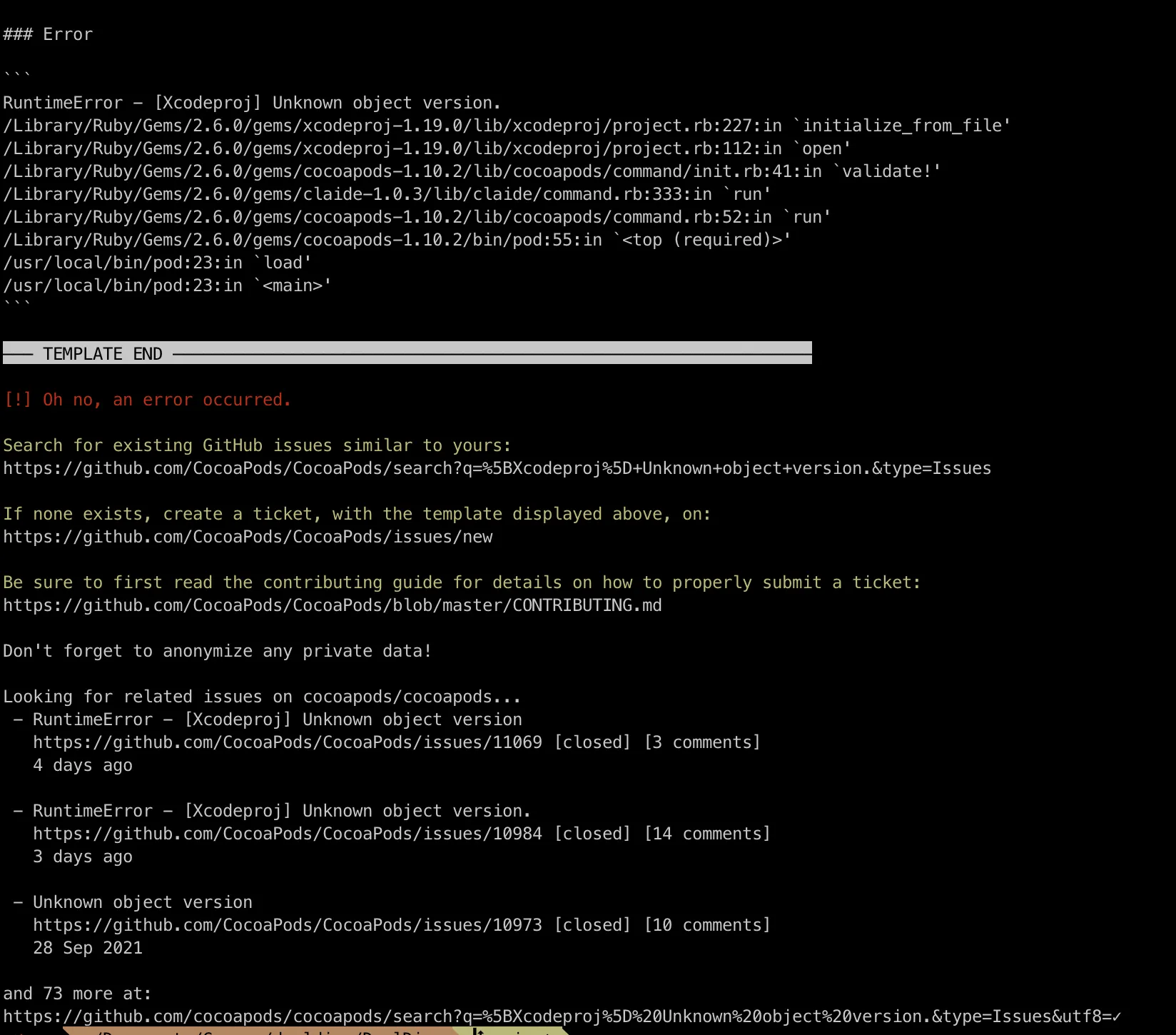Click the '[3 comments]' label
The image size is (1176, 1035).
pos(702,742)
